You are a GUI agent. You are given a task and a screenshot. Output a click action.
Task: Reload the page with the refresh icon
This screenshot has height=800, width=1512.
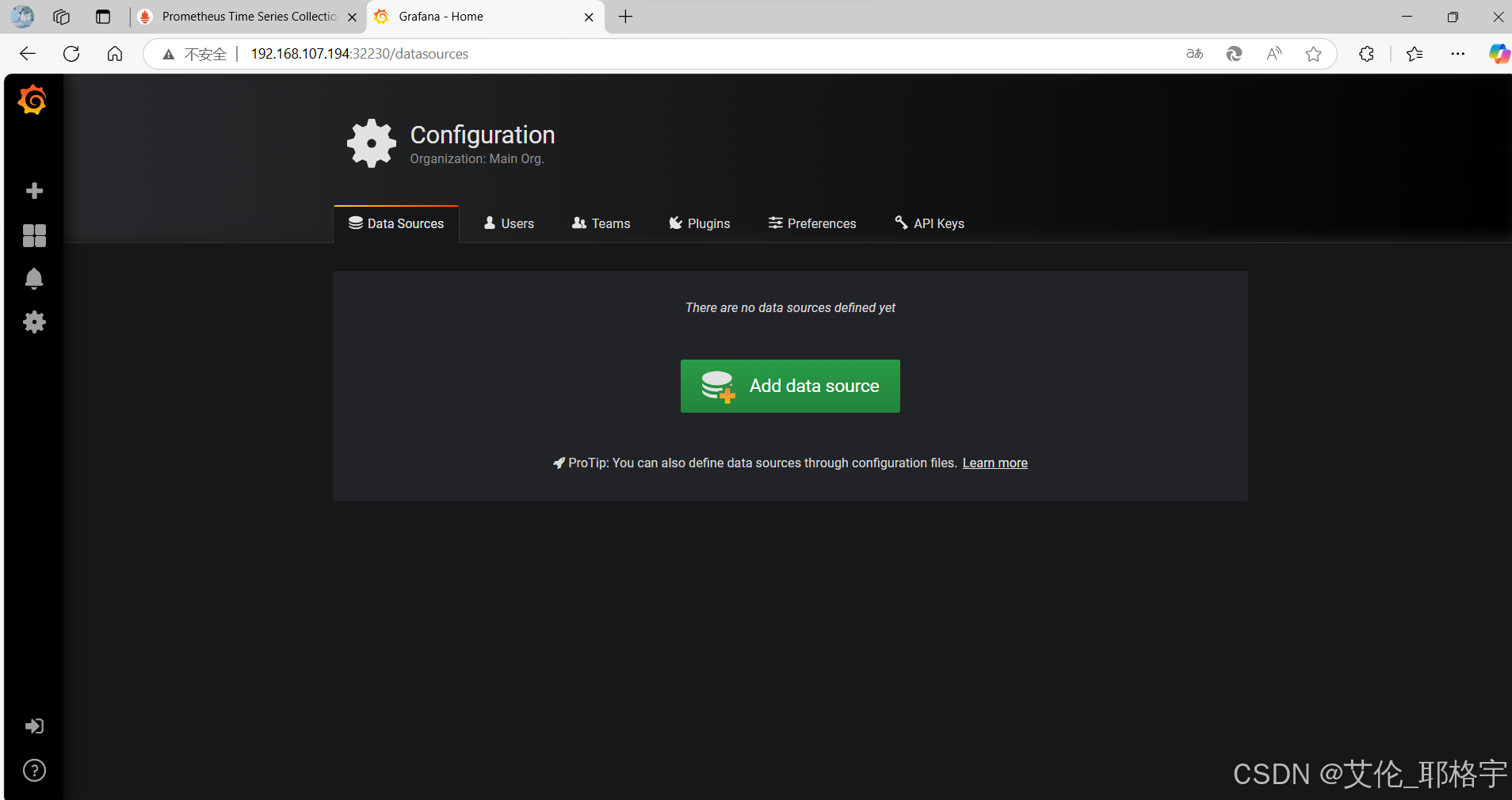(x=71, y=54)
